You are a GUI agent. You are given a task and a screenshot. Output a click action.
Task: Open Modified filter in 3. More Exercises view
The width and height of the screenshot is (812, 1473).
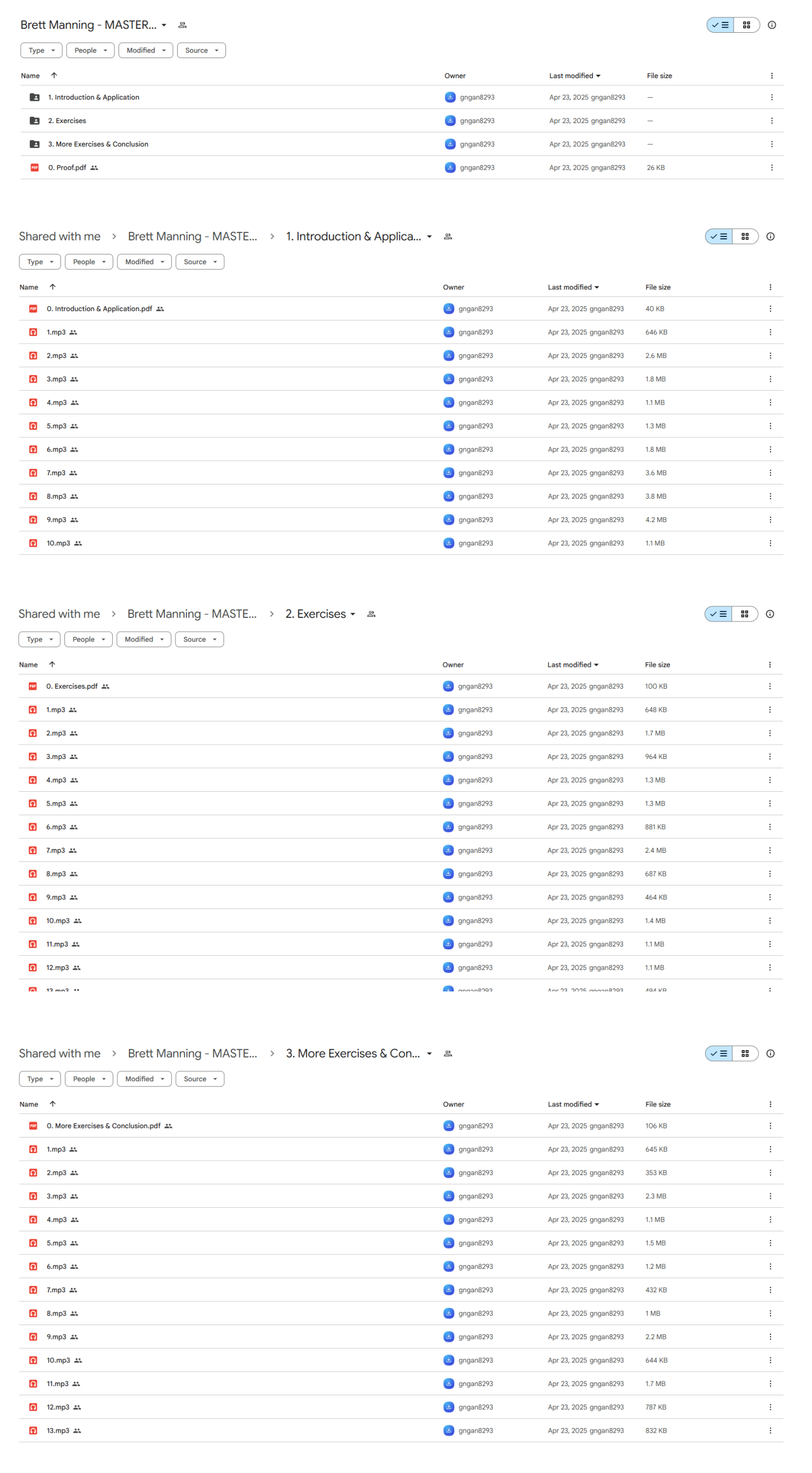coord(144,1079)
